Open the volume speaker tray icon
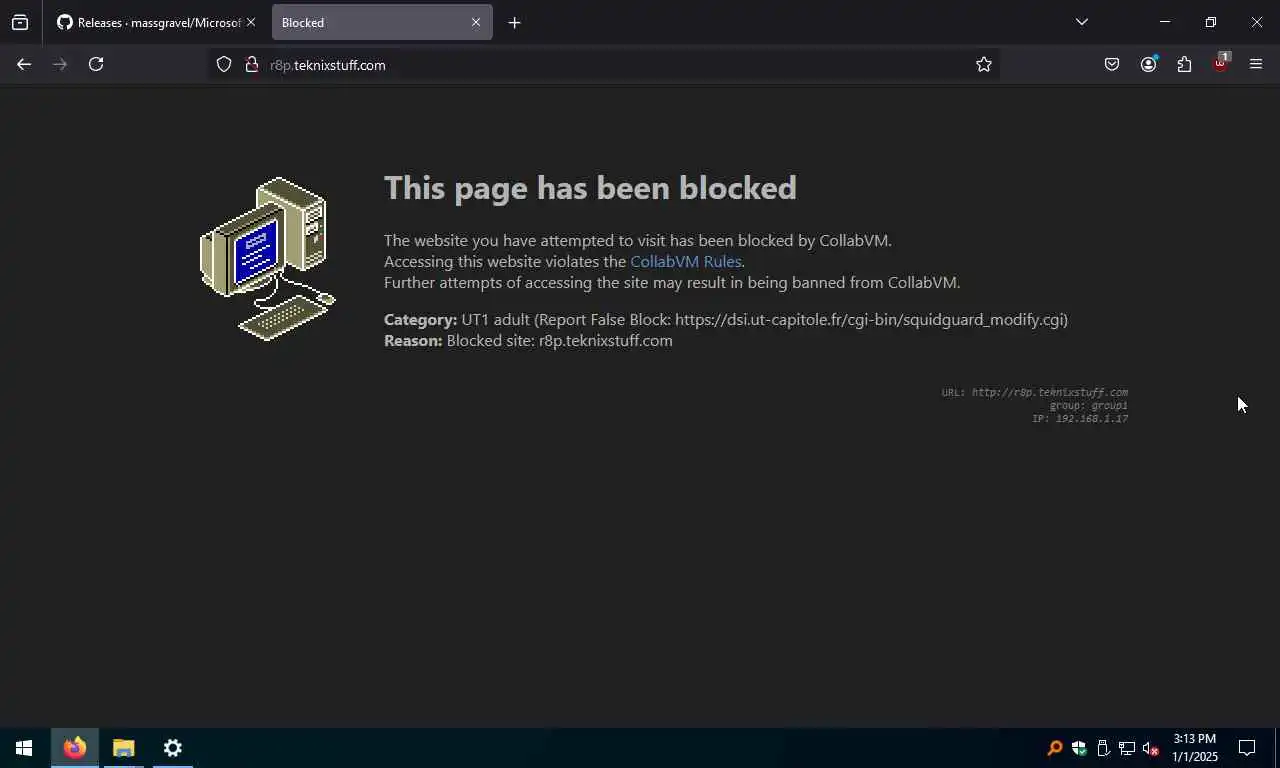The width and height of the screenshot is (1280, 768). [x=1150, y=748]
